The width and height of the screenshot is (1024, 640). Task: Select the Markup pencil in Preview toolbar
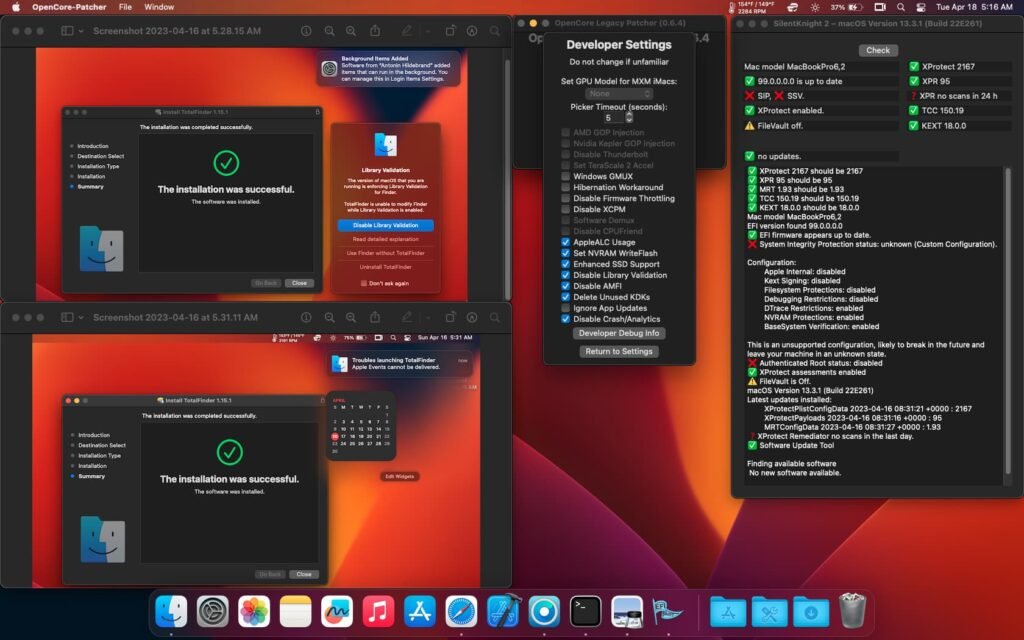pos(408,31)
